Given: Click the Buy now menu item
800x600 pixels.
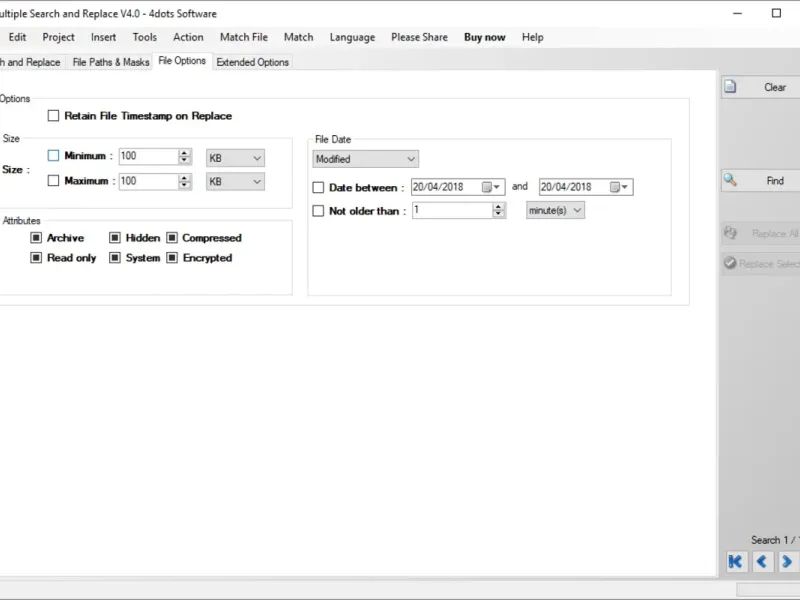Looking at the screenshot, I should (x=485, y=37).
